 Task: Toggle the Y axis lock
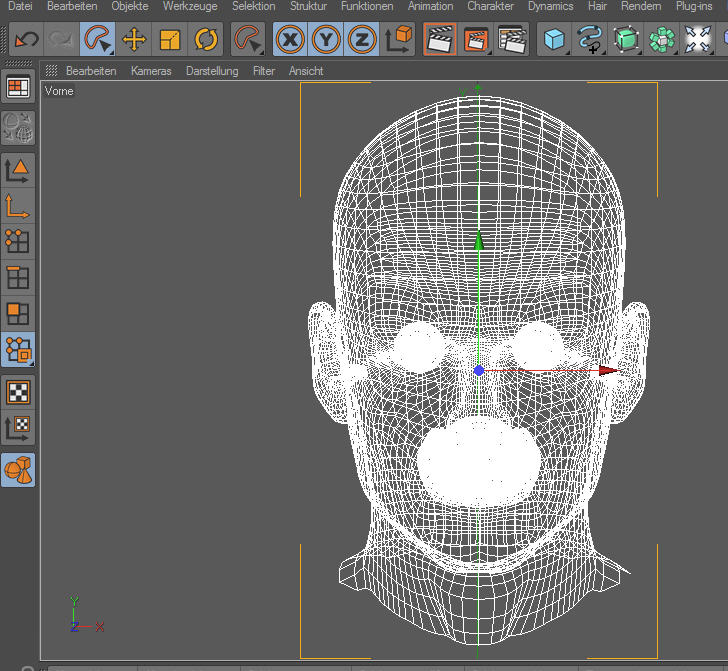tap(326, 40)
